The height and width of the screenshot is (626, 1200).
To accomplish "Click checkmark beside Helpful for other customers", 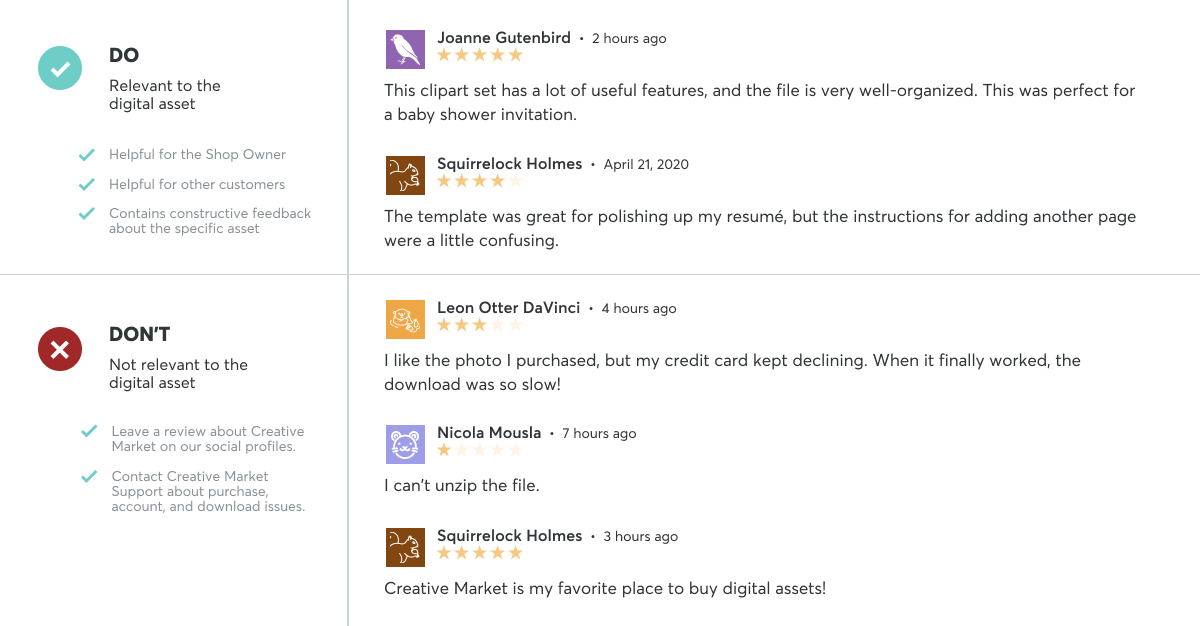I will pyautogui.click(x=87, y=185).
